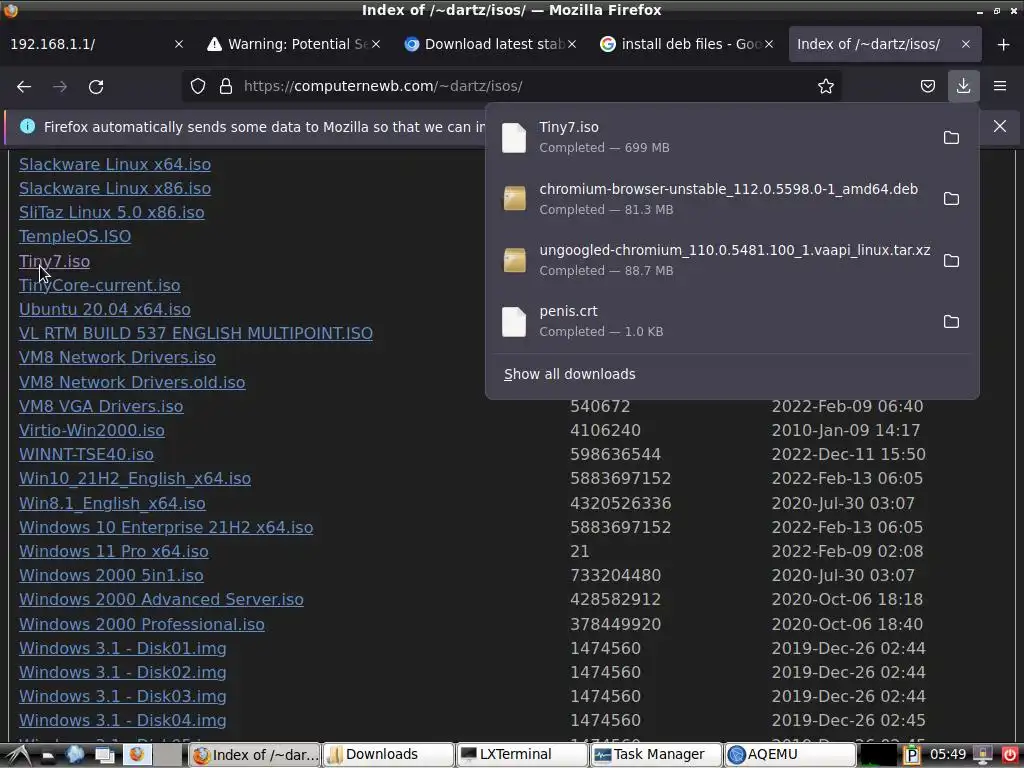Dismiss the Firefox data notification bar
Viewport: 1024px width, 768px height.
[x=1000, y=126]
